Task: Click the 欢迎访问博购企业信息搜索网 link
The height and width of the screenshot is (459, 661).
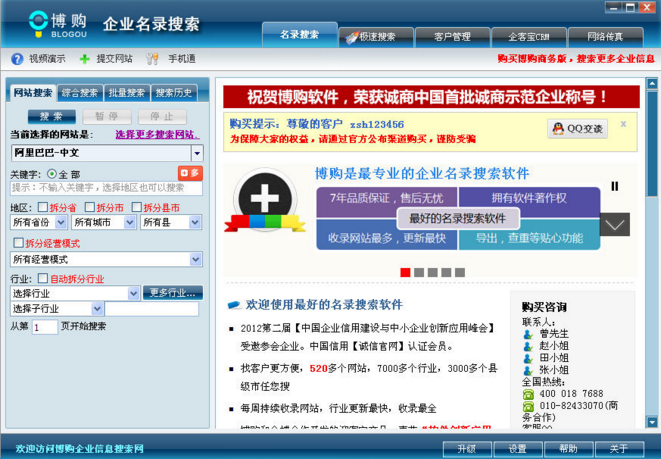Action: [80, 449]
